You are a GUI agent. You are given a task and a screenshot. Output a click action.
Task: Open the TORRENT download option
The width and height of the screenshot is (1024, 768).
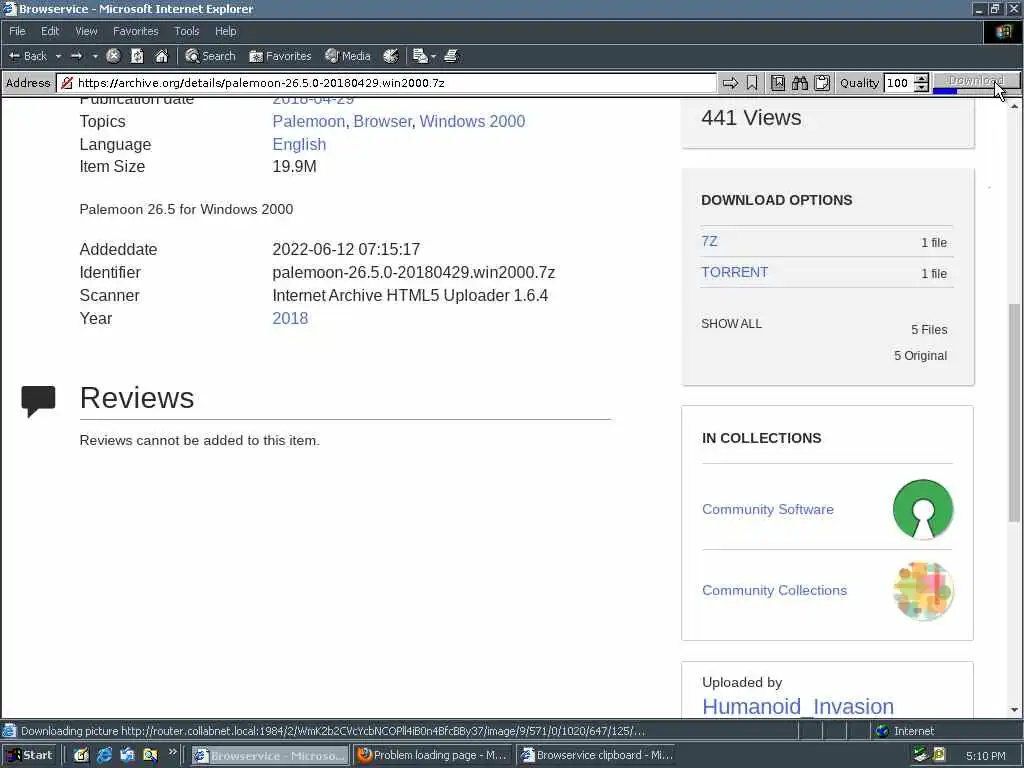(734, 272)
